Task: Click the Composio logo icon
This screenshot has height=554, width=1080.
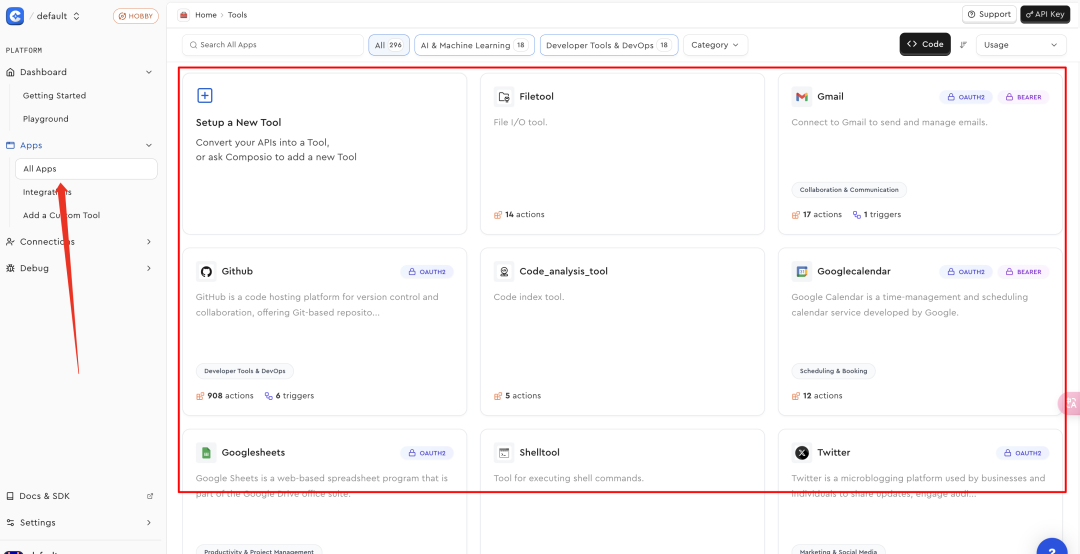Action: [15, 16]
